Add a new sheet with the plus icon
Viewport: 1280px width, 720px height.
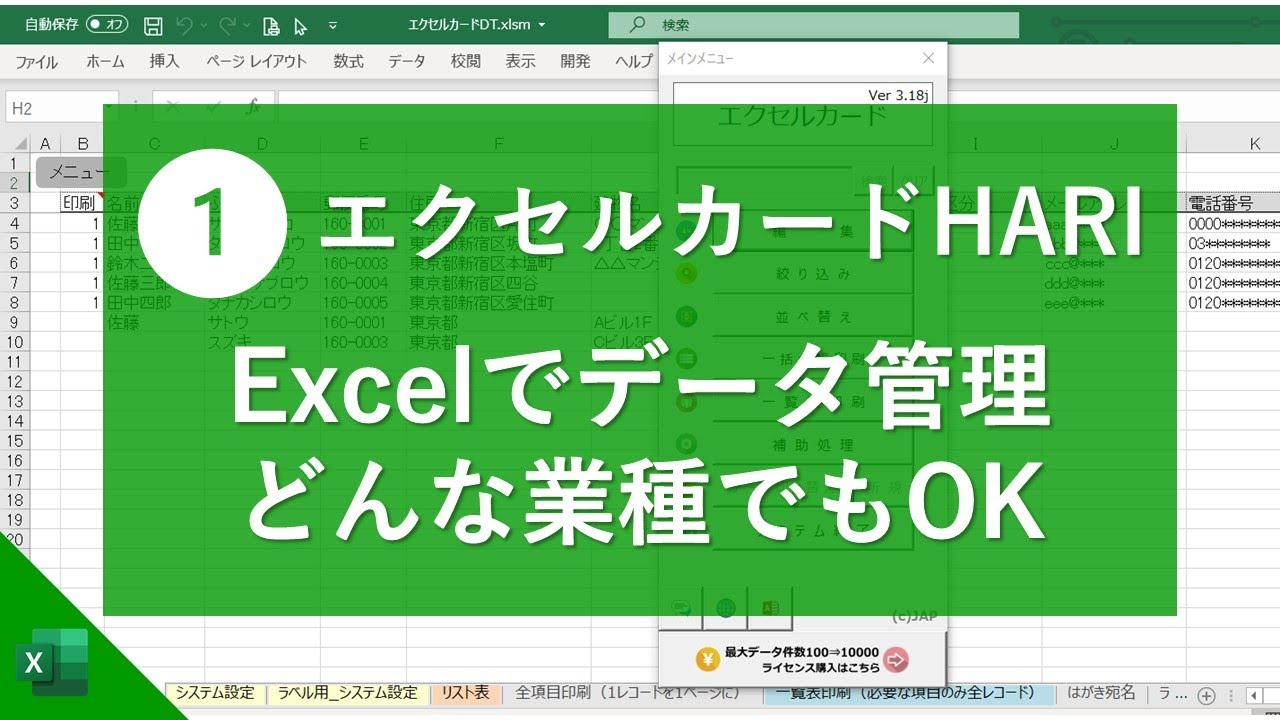(1206, 695)
